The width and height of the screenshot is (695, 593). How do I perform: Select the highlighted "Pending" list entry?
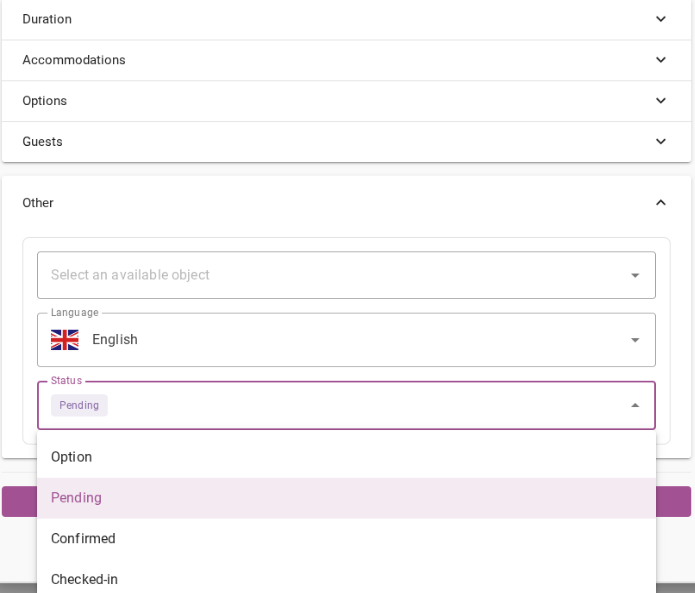(x=76, y=498)
